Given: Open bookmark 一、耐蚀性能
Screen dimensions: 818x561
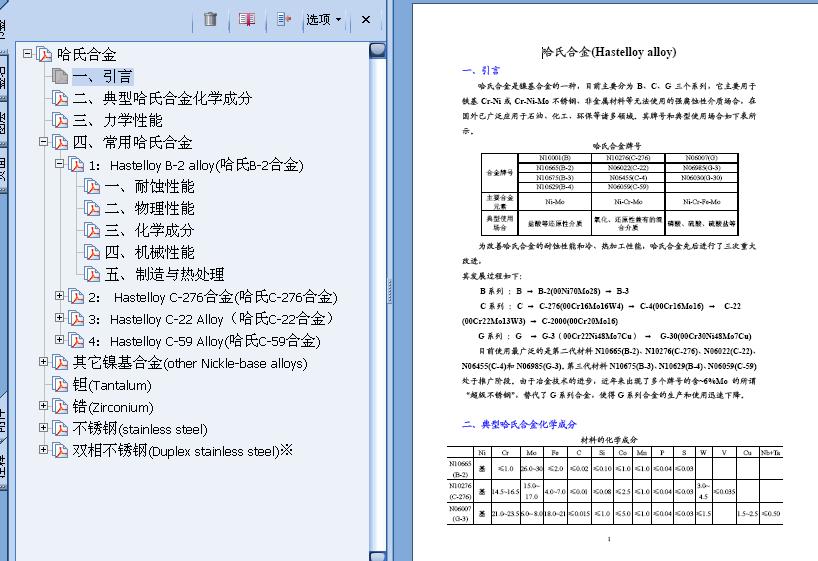Looking at the screenshot, I should (x=149, y=186).
